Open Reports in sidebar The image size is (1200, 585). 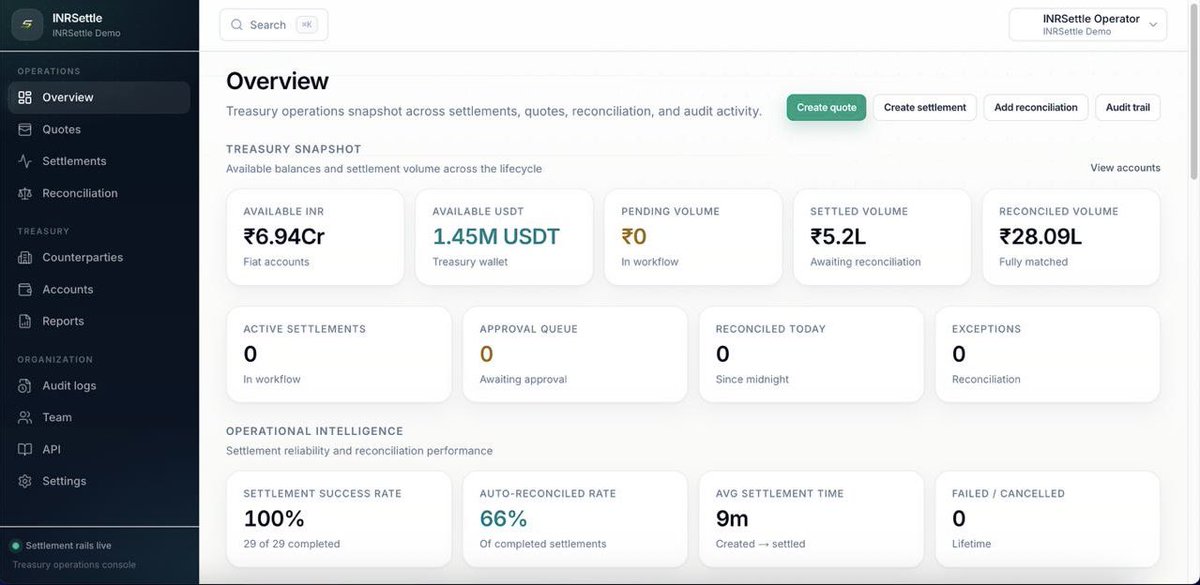[x=99, y=321]
